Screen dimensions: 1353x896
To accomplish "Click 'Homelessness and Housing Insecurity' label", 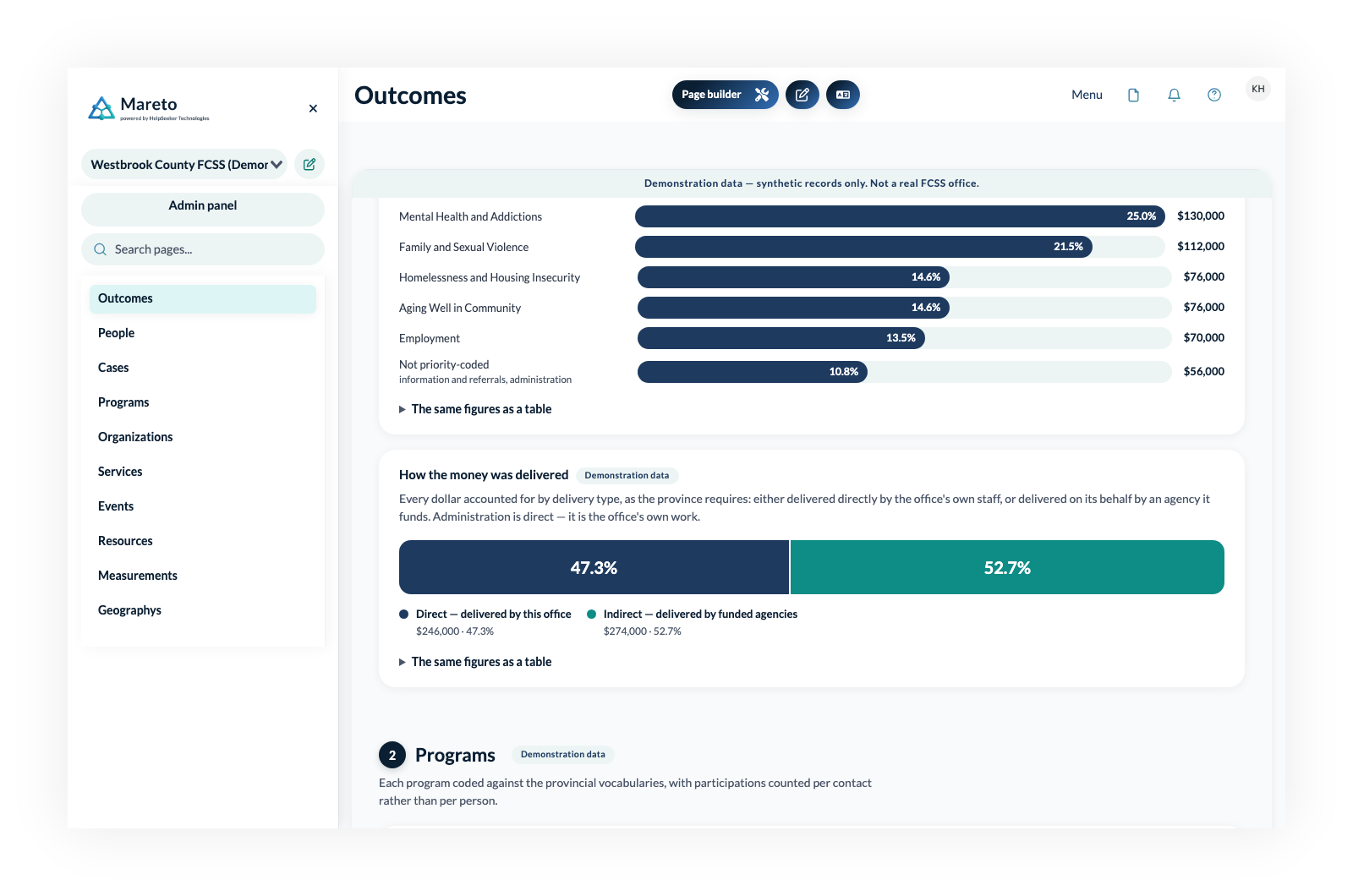I will point(490,278).
